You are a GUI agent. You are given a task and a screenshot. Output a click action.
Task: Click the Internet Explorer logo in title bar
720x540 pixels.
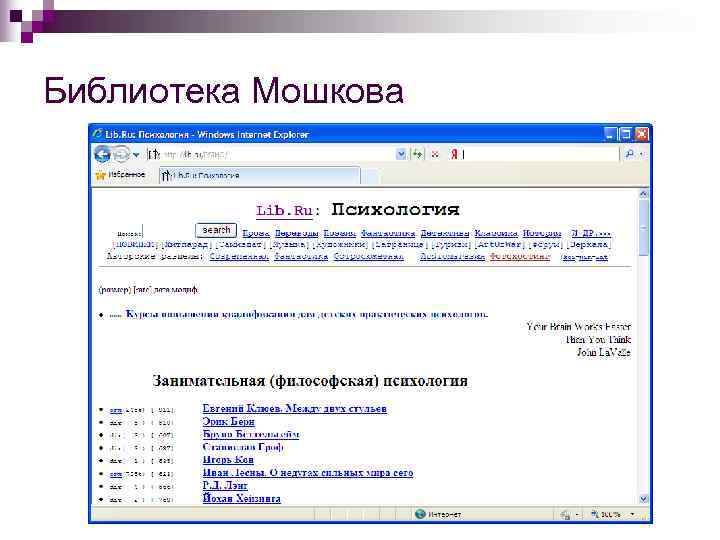pos(97,134)
